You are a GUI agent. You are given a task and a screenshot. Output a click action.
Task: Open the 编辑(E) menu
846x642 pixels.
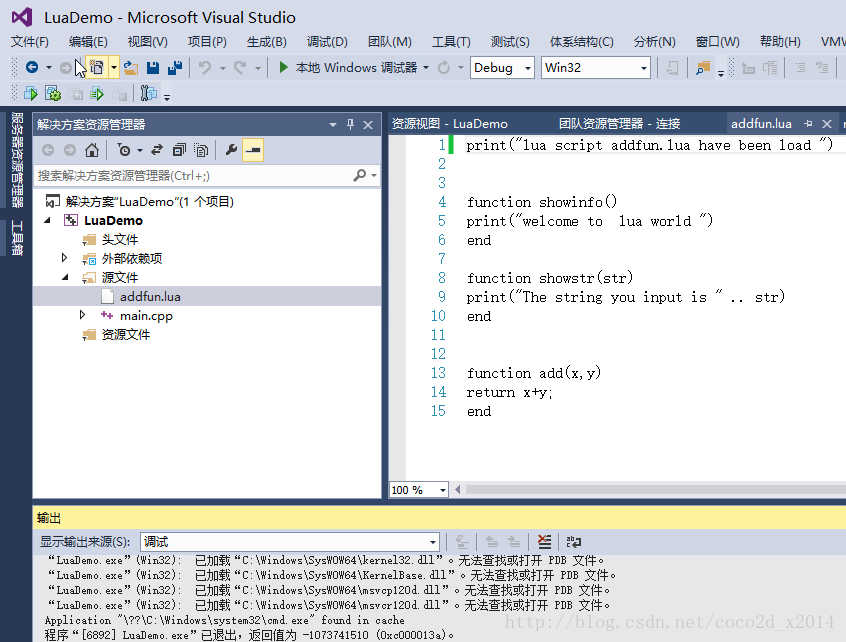[88, 42]
